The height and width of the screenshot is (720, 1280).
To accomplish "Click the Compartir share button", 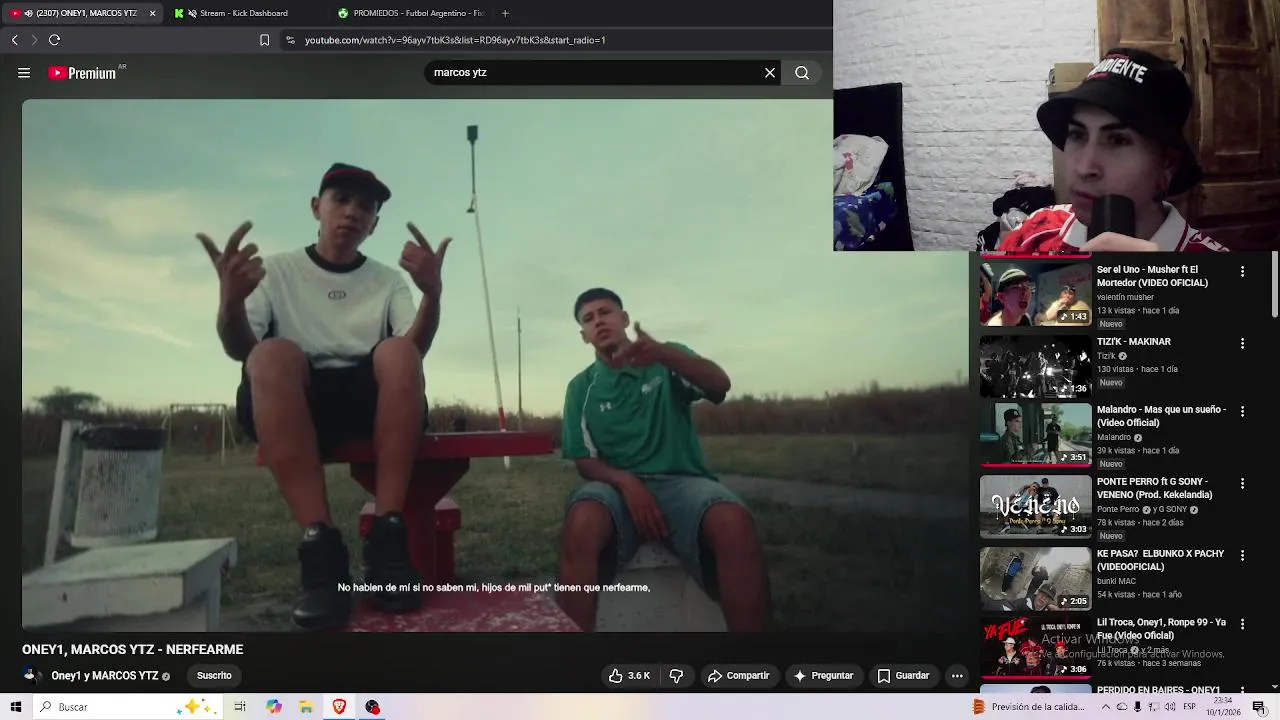I will (738, 676).
